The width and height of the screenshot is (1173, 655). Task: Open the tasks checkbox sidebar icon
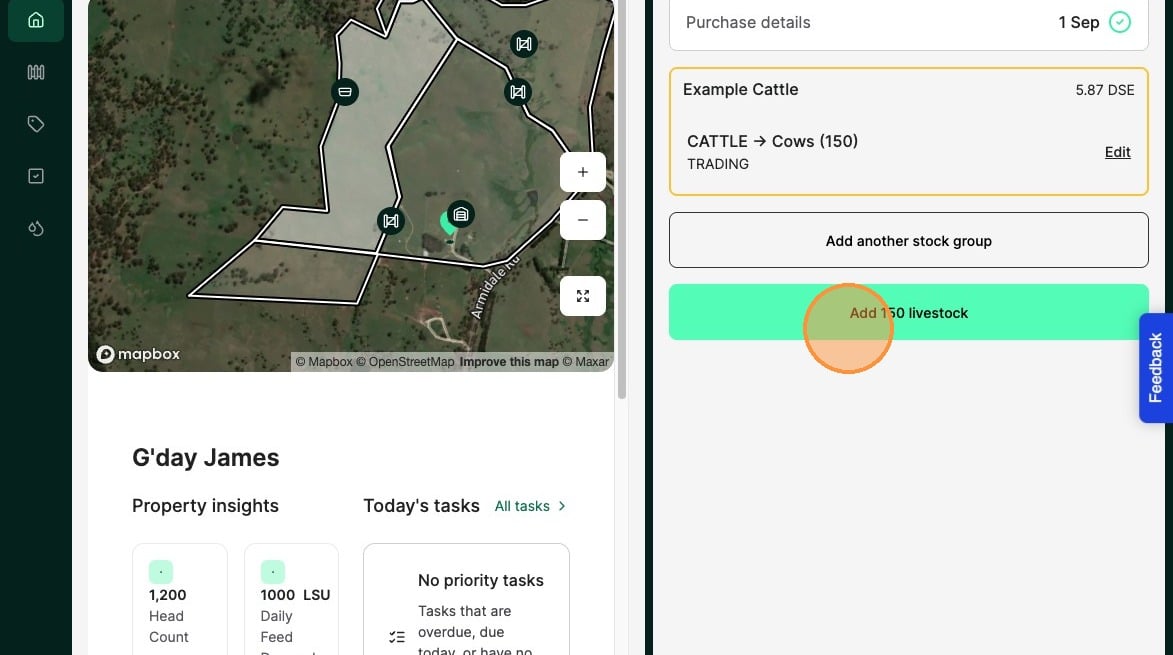[35, 176]
